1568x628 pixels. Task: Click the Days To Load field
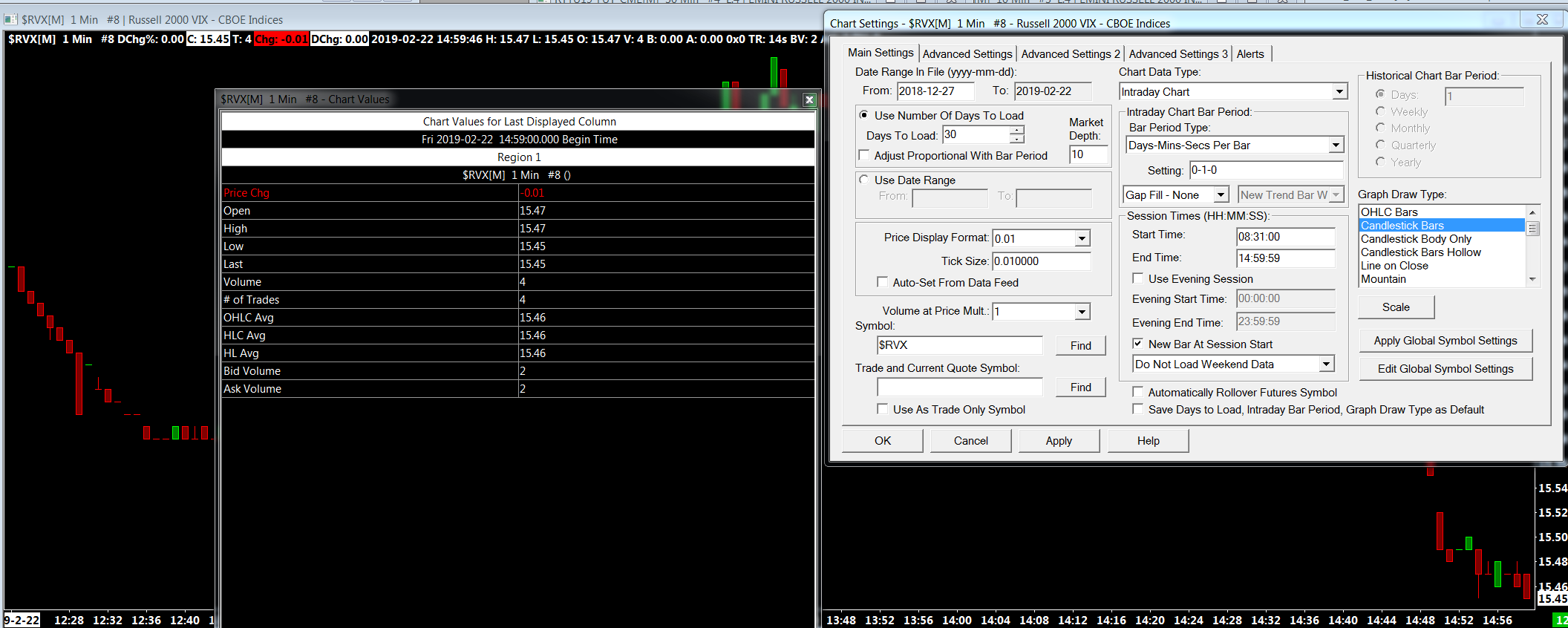[x=976, y=134]
